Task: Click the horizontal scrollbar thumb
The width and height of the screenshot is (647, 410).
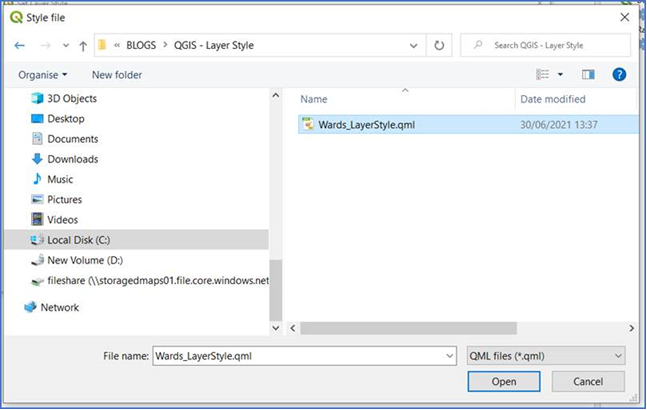Action: click(x=409, y=328)
